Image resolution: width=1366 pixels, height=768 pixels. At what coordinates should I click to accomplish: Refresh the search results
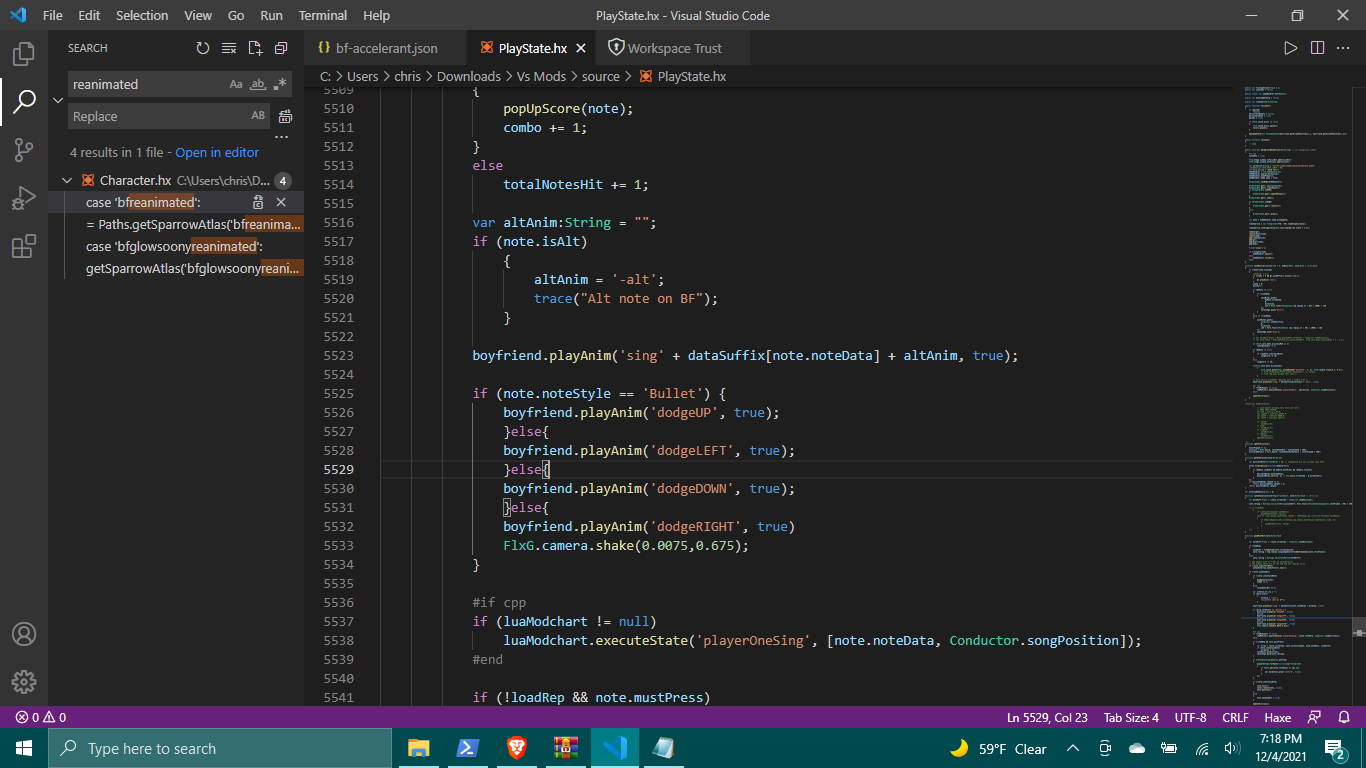tap(203, 47)
